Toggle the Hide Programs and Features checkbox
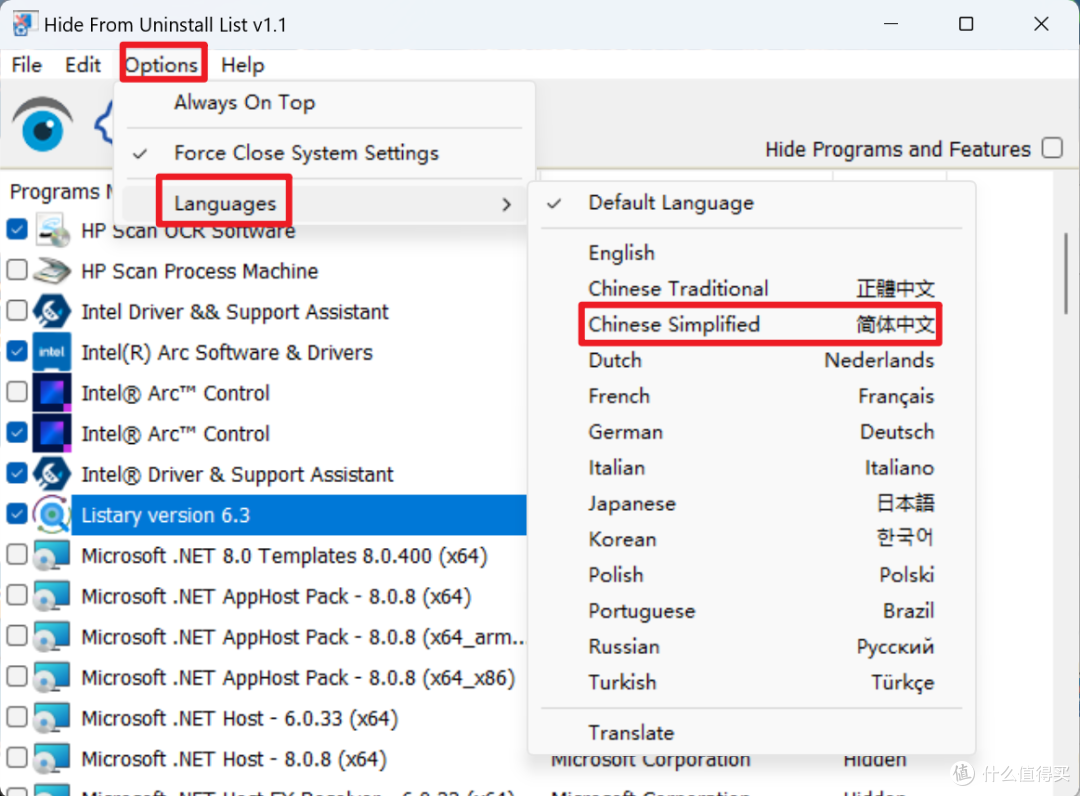 [x=1052, y=148]
